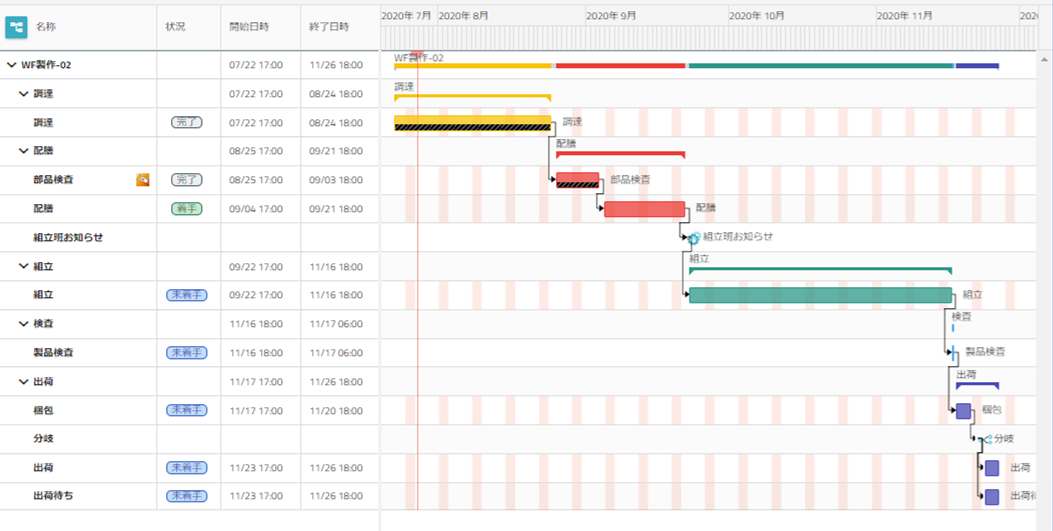Click the 未着手 badge on 製品検査 row
This screenshot has width=1053, height=531.
tap(186, 353)
